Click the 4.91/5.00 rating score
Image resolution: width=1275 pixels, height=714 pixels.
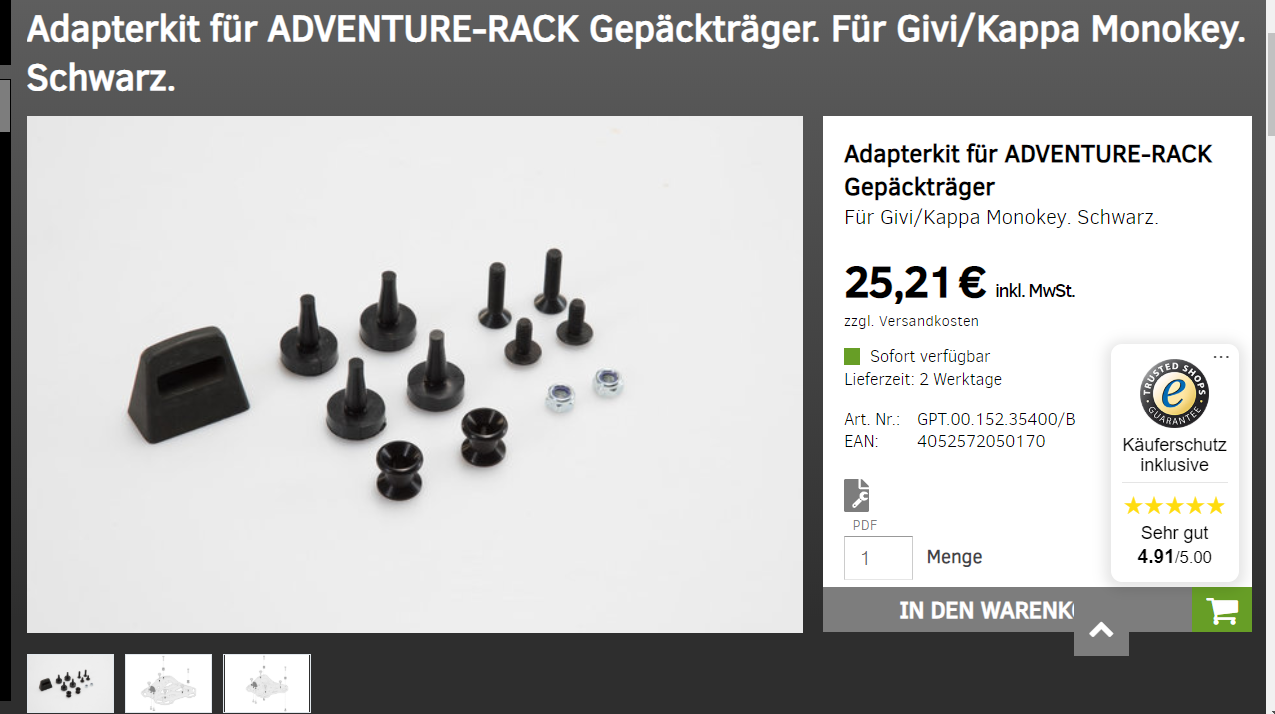(1174, 557)
